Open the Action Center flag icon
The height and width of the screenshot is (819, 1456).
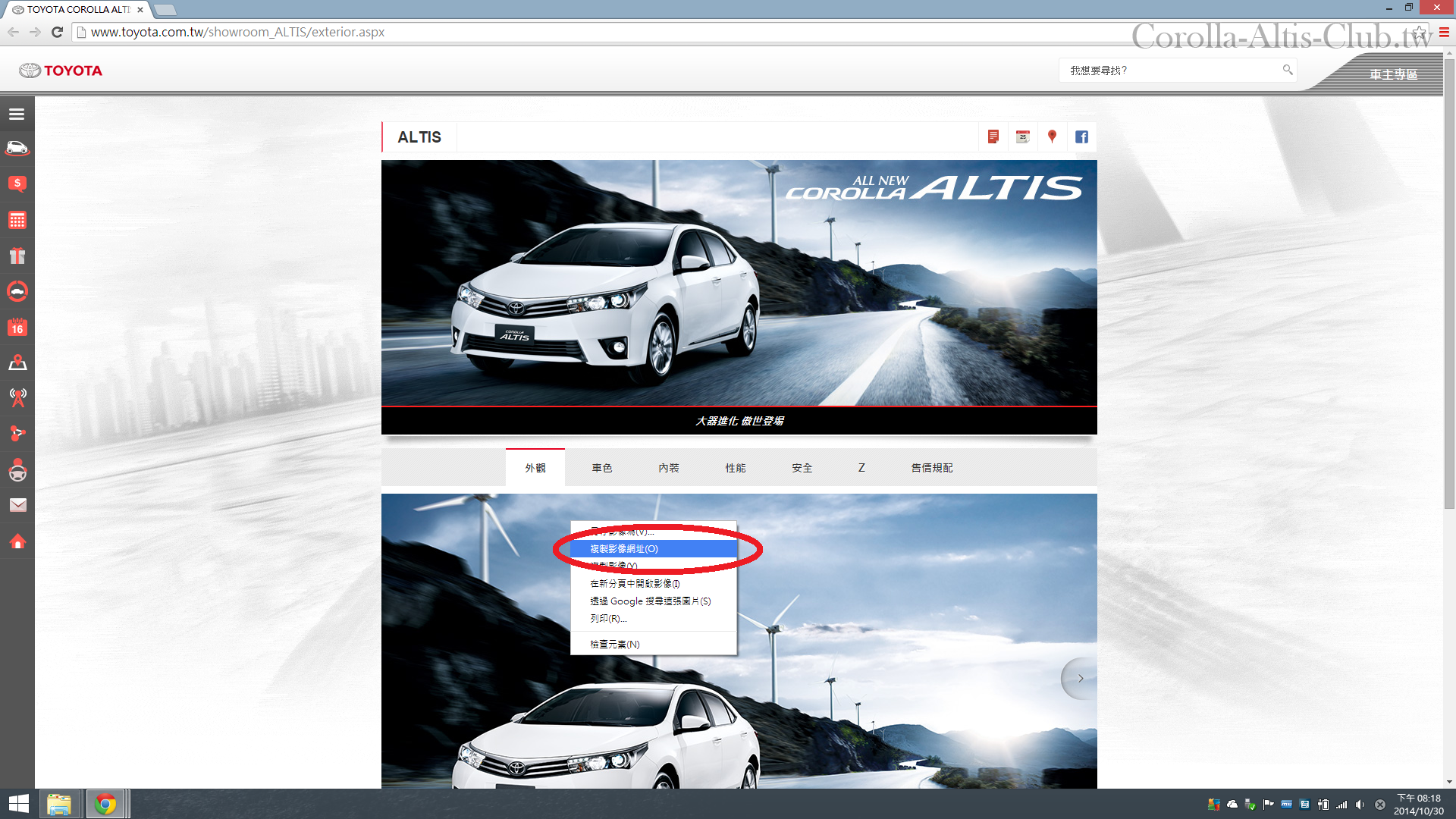(x=1269, y=805)
